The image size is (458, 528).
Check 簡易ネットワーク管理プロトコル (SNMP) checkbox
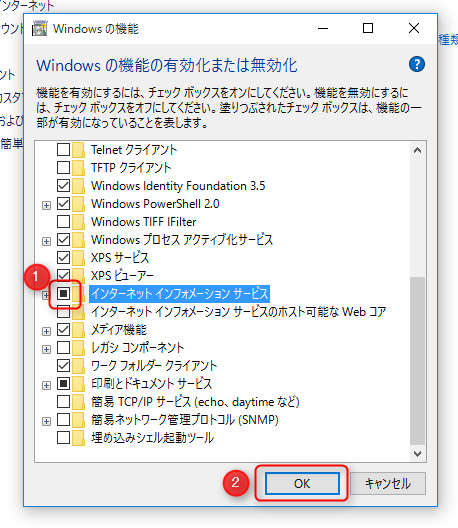(x=63, y=420)
